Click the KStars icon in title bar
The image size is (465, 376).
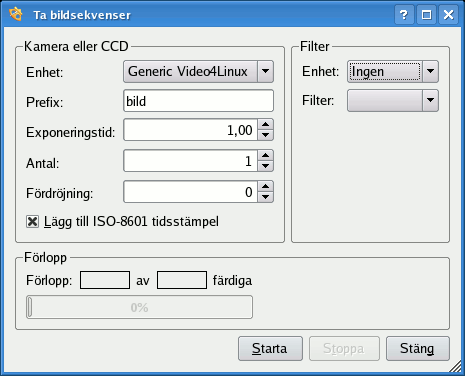tap(16, 14)
